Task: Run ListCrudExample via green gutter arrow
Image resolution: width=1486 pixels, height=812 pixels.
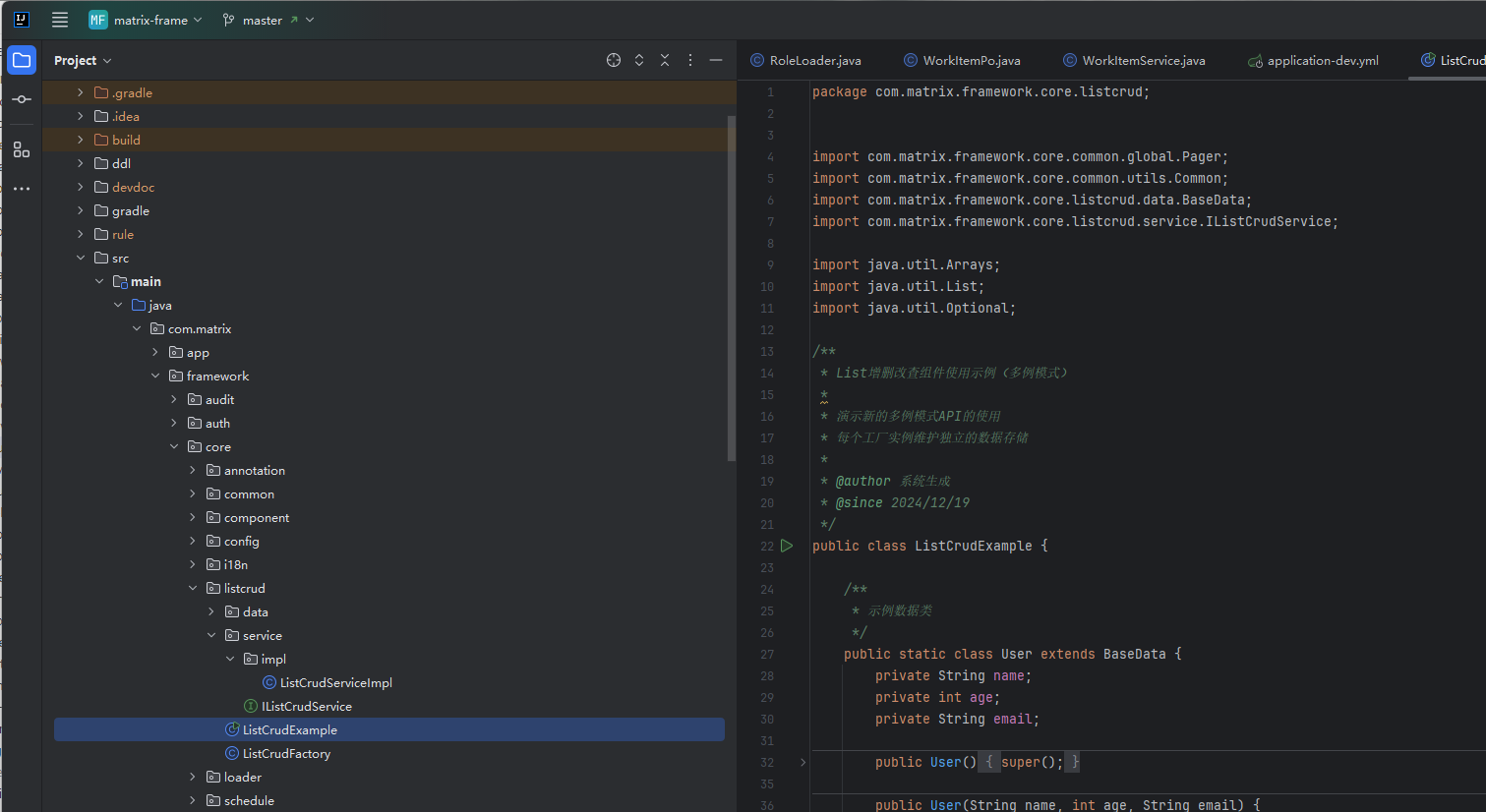Action: (x=786, y=545)
